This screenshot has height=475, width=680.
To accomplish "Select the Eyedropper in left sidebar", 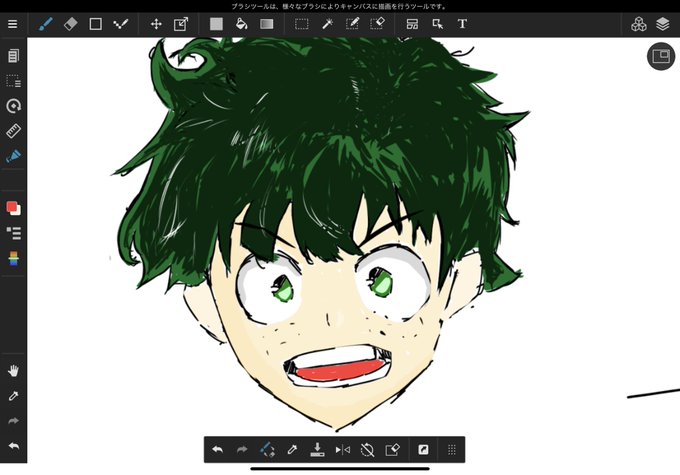I will point(13,396).
